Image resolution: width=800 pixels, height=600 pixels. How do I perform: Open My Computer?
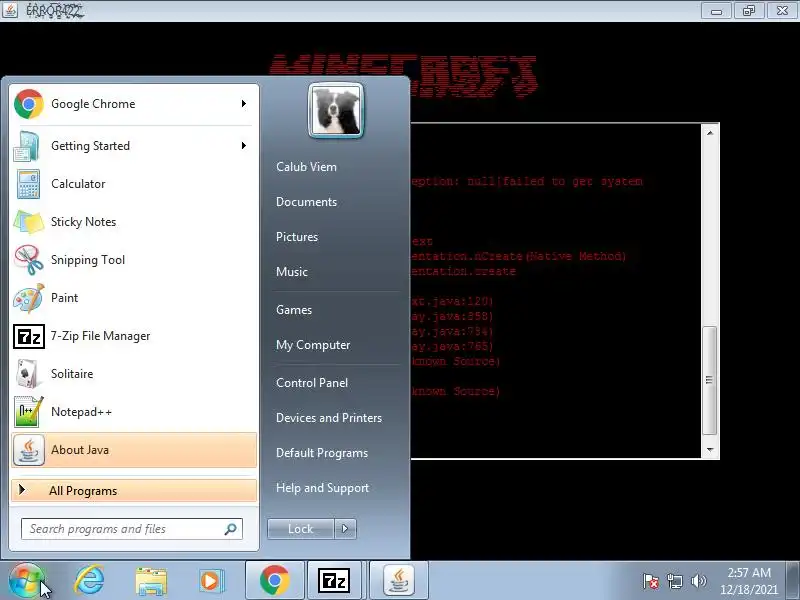(313, 345)
